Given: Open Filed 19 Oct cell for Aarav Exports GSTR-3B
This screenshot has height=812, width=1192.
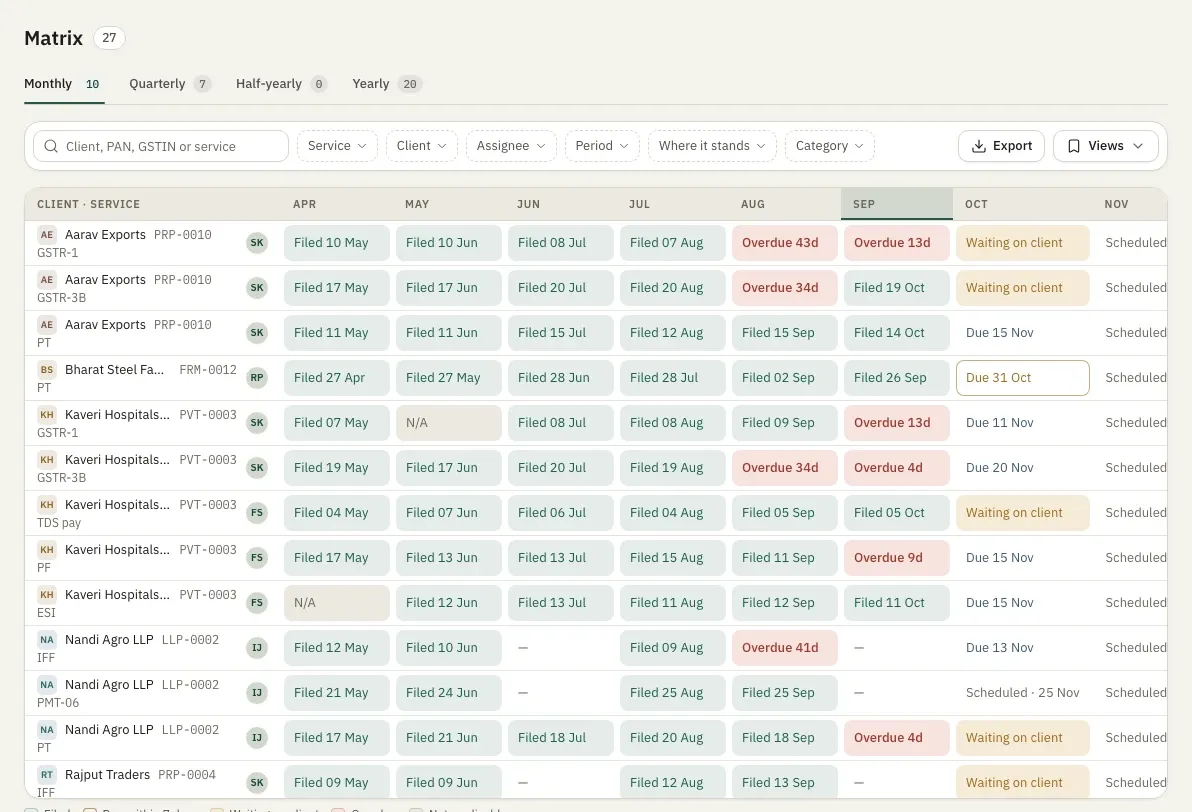Looking at the screenshot, I should pyautogui.click(x=897, y=288).
